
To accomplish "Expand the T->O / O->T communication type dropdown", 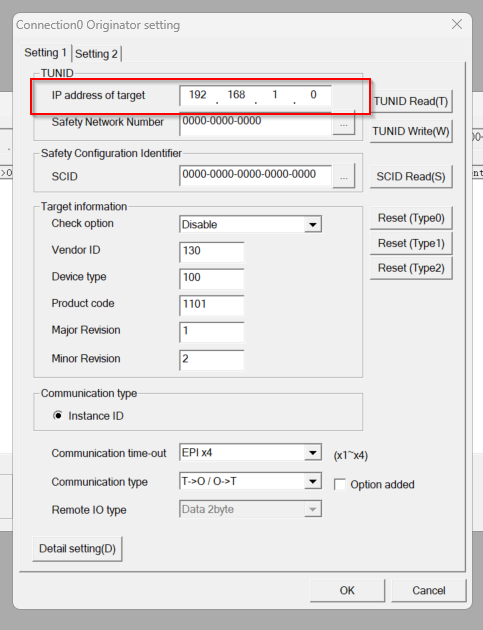I will pos(313,481).
